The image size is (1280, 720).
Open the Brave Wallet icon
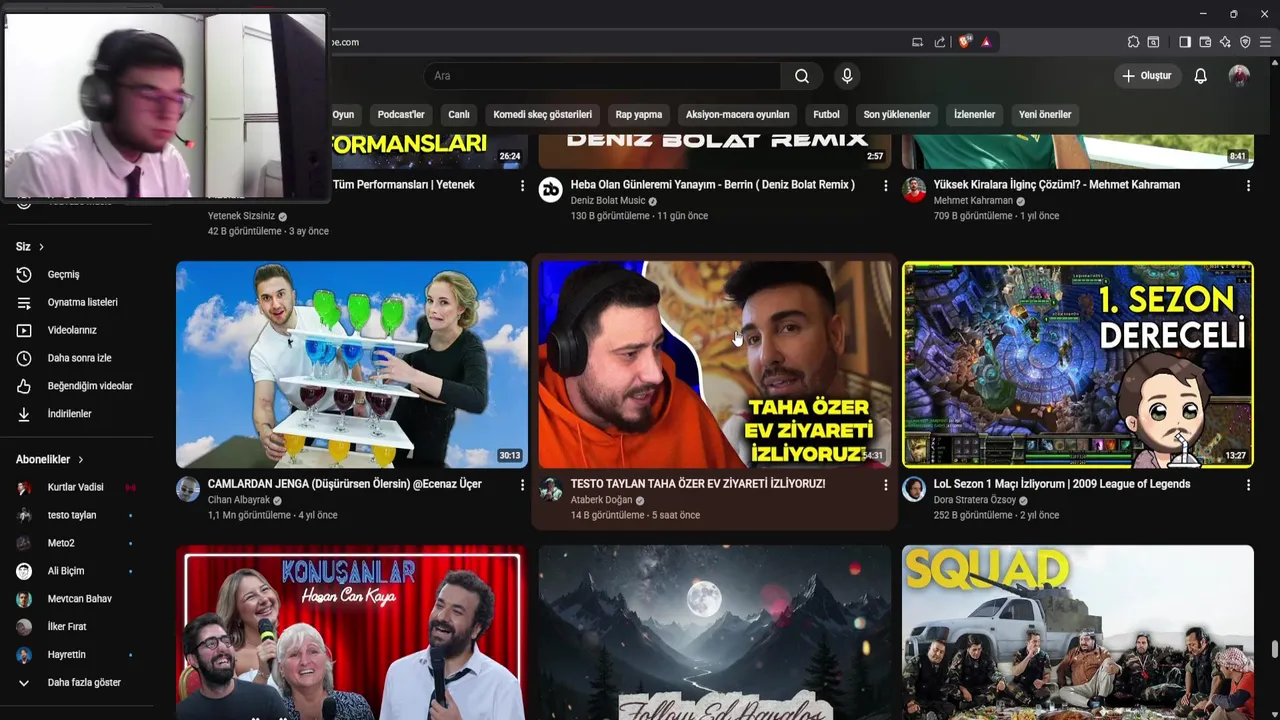click(1205, 42)
